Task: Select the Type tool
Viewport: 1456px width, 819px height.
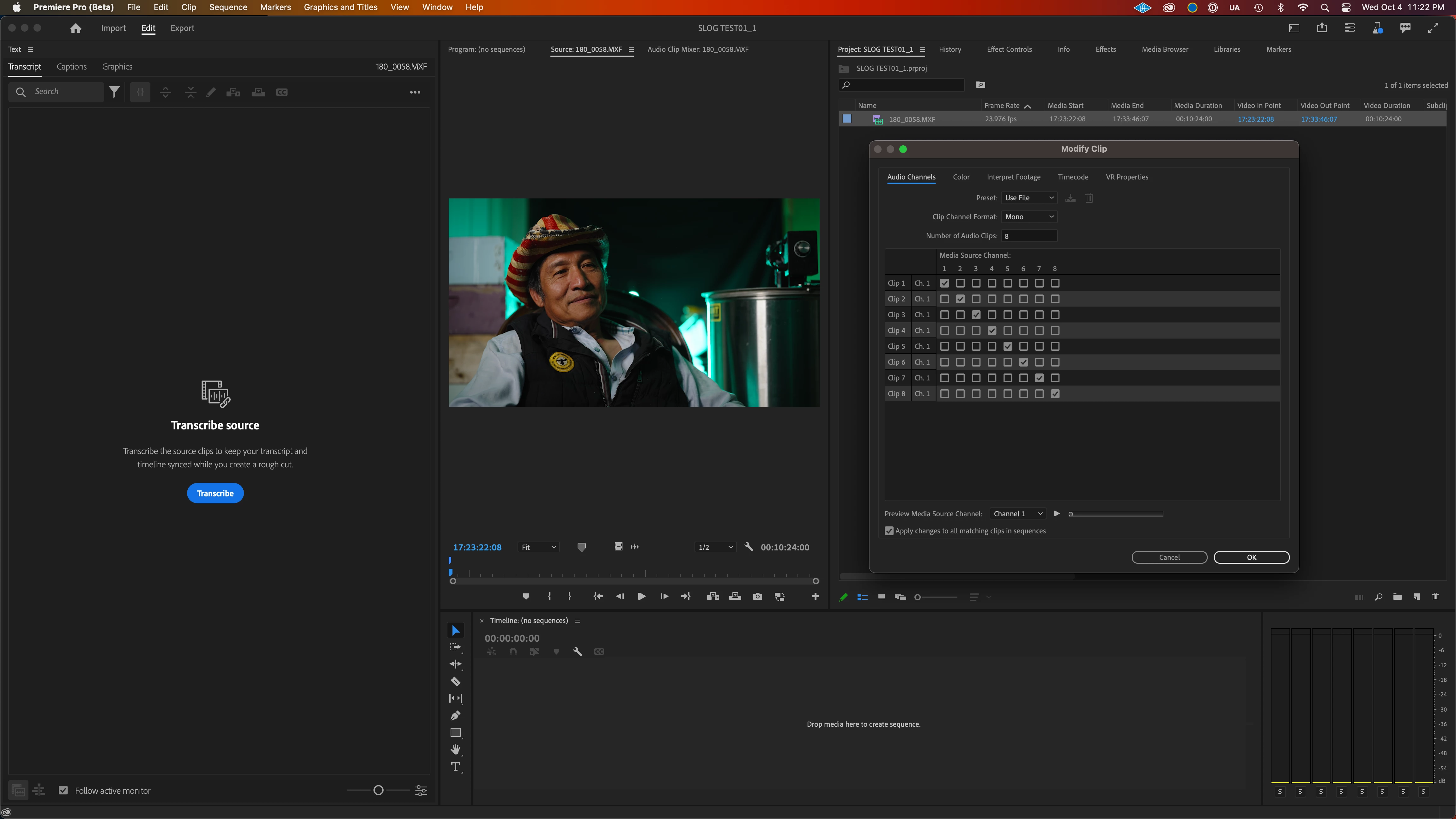Action: pos(456,767)
